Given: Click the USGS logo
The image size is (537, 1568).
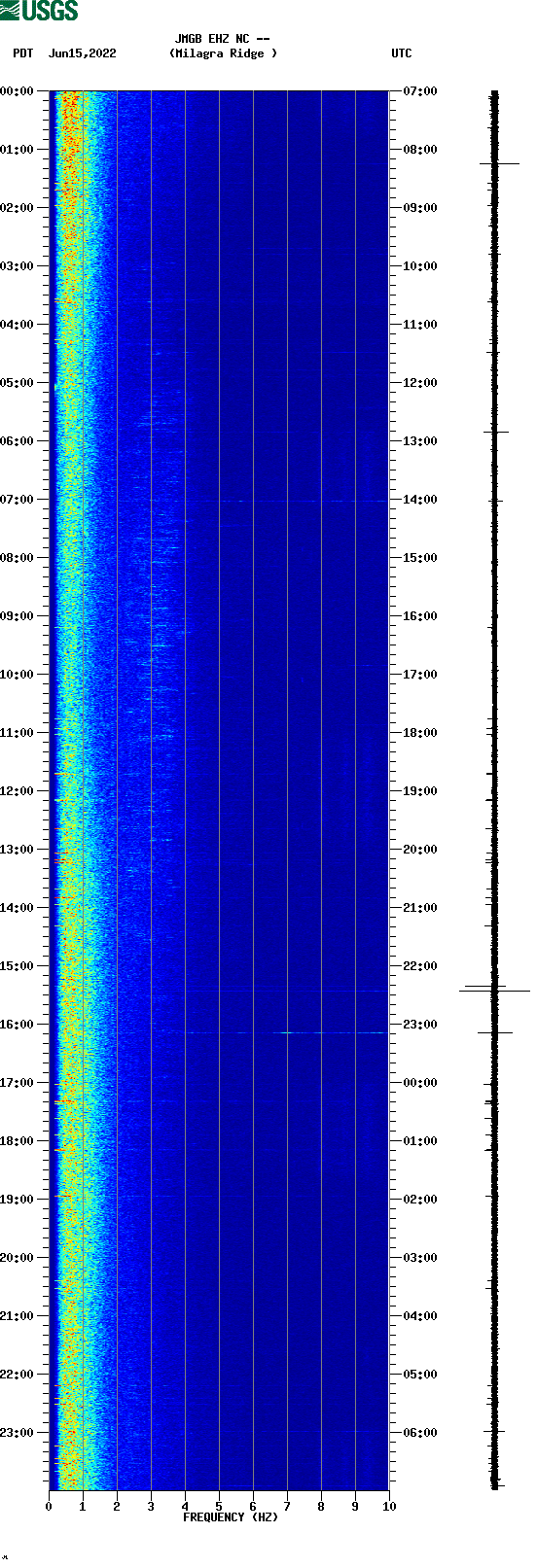Looking at the screenshot, I should click(39, 11).
